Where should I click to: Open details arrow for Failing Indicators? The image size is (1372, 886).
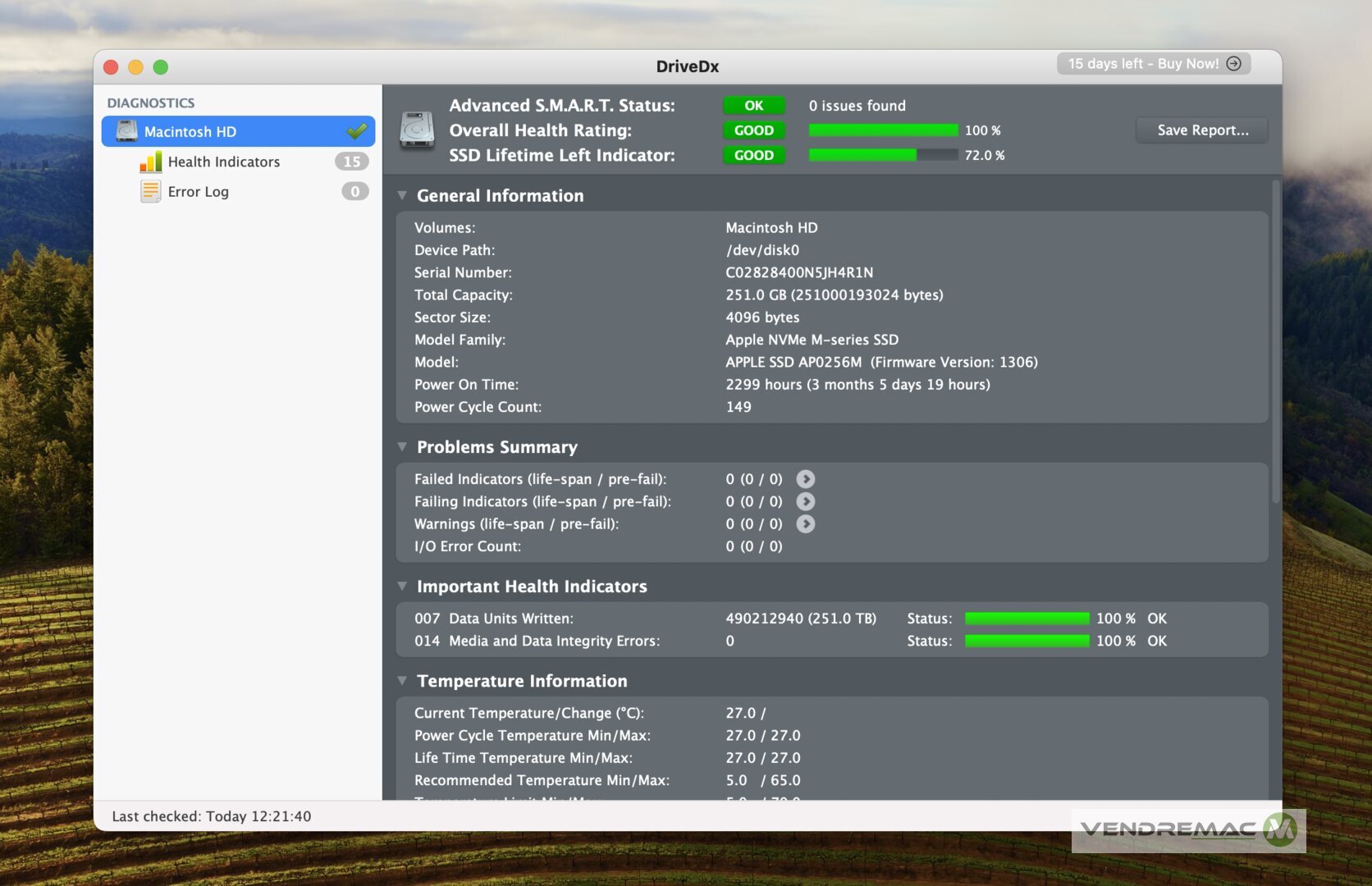806,501
